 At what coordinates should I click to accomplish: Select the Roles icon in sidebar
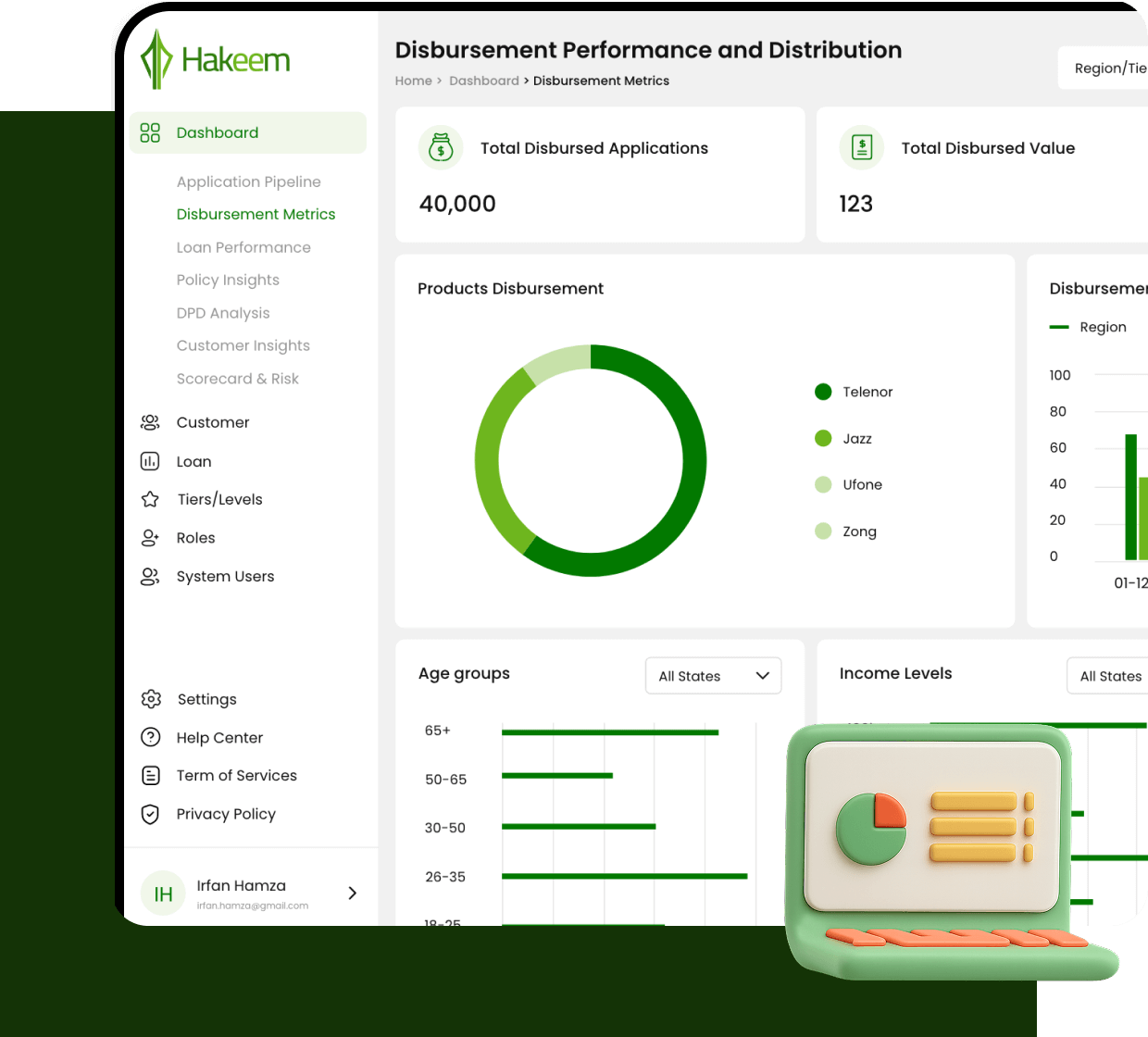(149, 538)
